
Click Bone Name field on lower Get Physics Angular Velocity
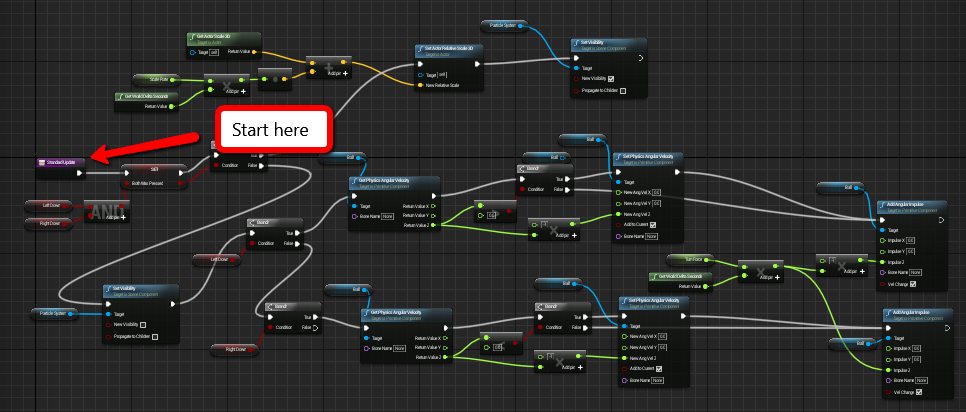point(400,348)
